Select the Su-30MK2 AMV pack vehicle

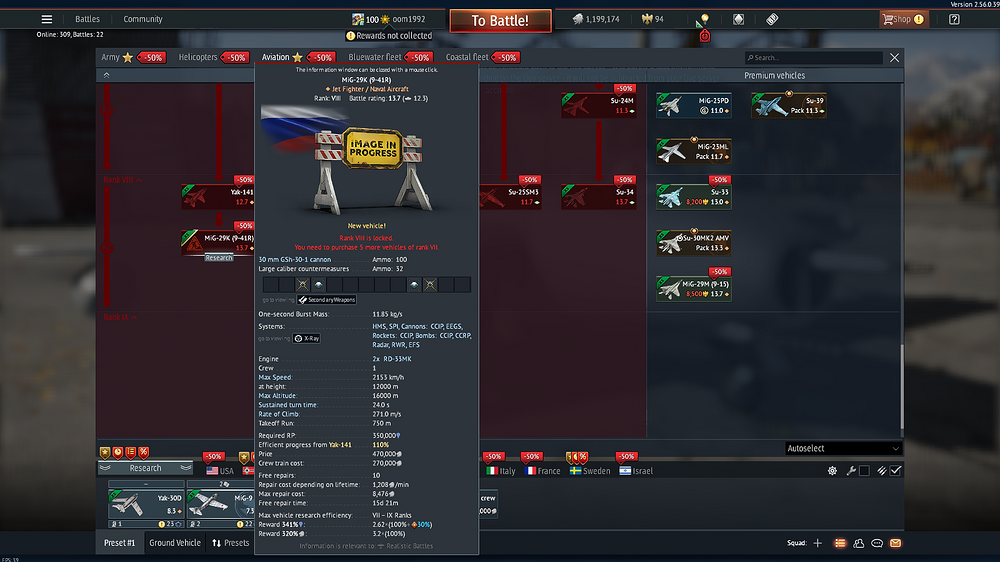click(694, 242)
